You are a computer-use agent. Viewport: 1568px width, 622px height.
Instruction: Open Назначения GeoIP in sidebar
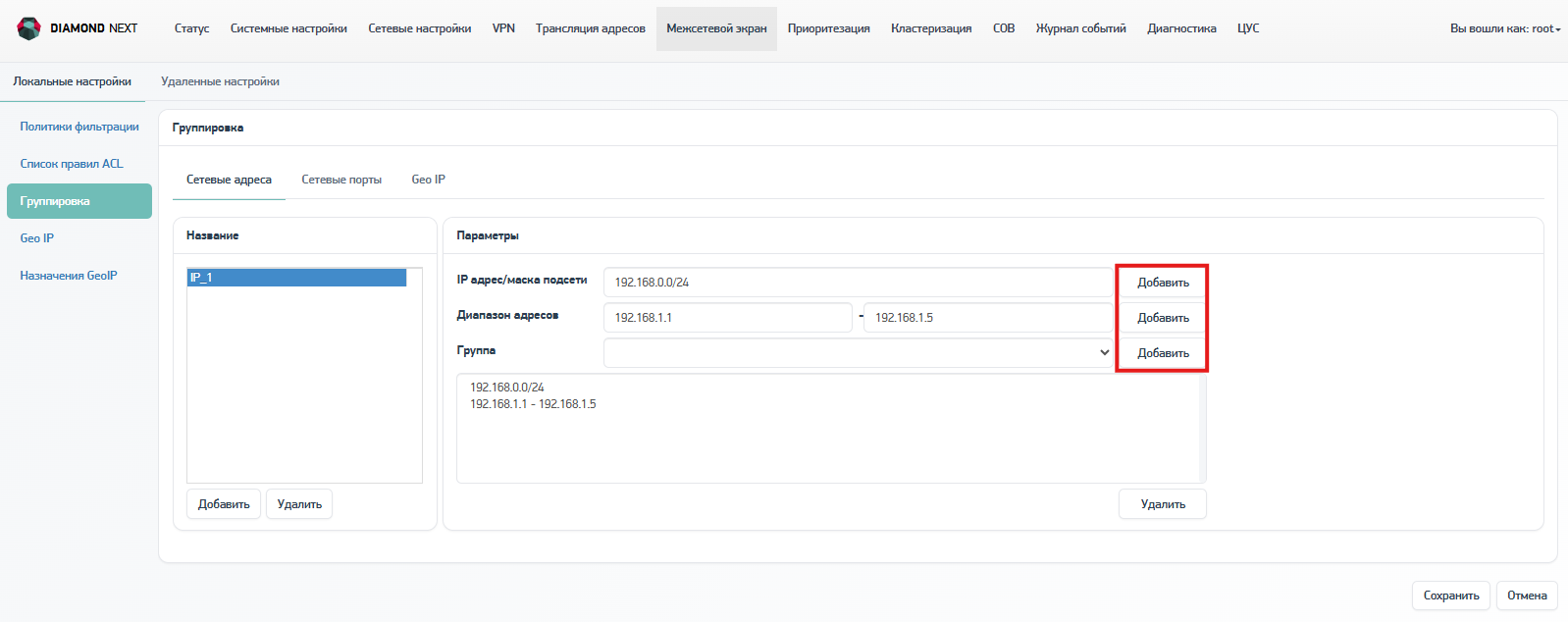[x=69, y=276]
